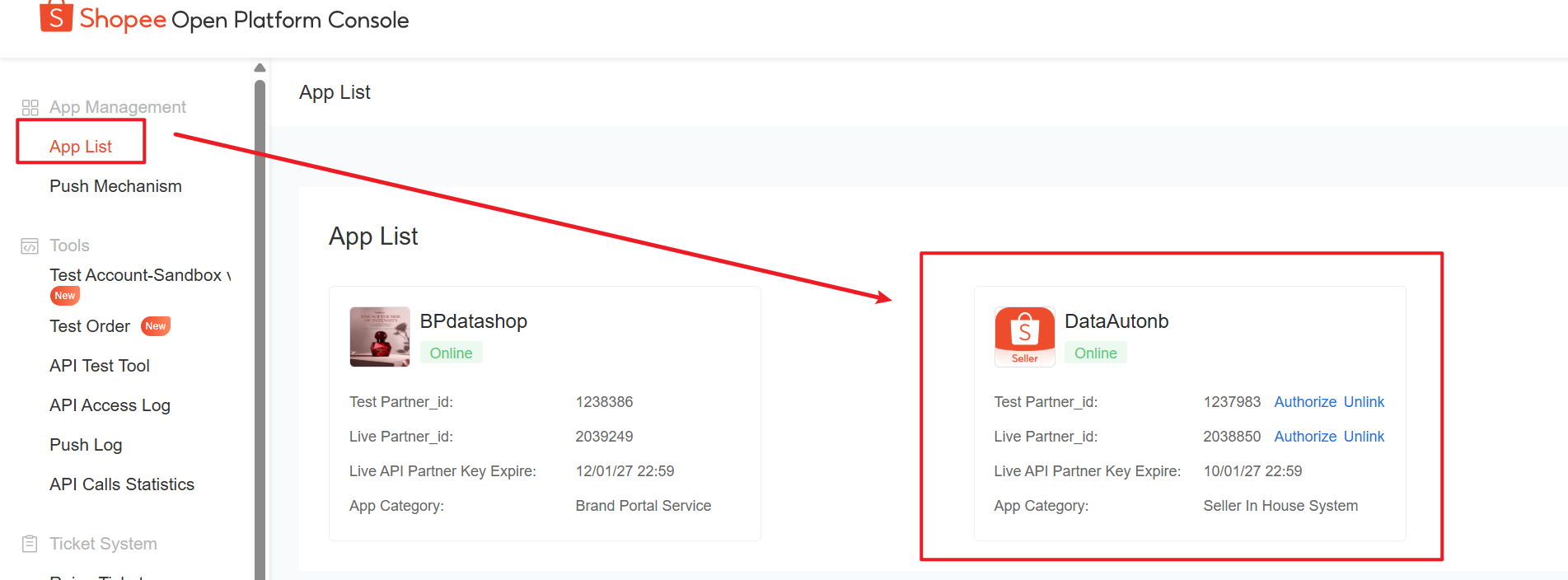
Task: Open Push Log page
Action: point(86,445)
